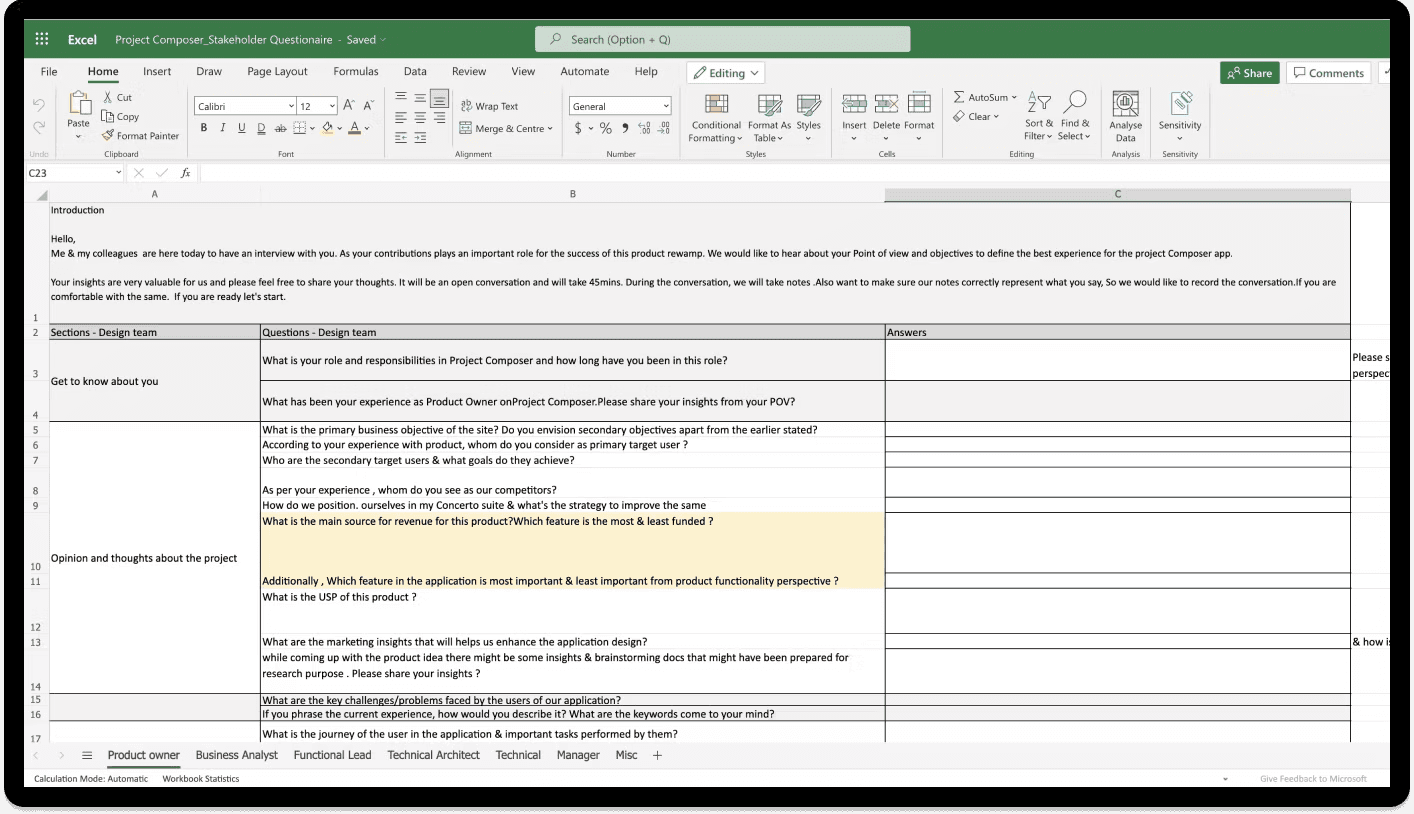This screenshot has height=814, width=1414.
Task: Toggle bold formatting
Action: point(204,128)
